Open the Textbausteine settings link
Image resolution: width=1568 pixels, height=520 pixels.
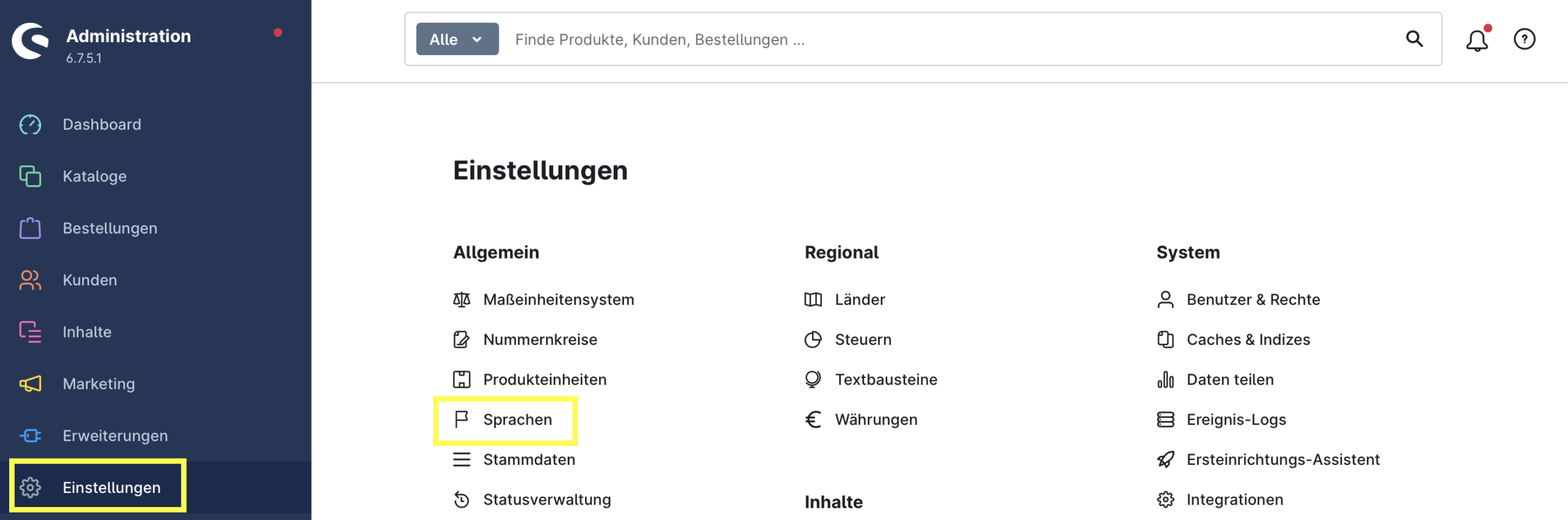click(886, 380)
